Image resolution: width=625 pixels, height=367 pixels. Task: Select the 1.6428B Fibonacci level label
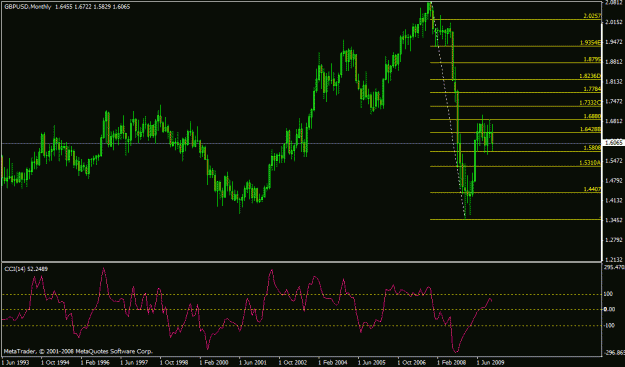pyautogui.click(x=590, y=129)
